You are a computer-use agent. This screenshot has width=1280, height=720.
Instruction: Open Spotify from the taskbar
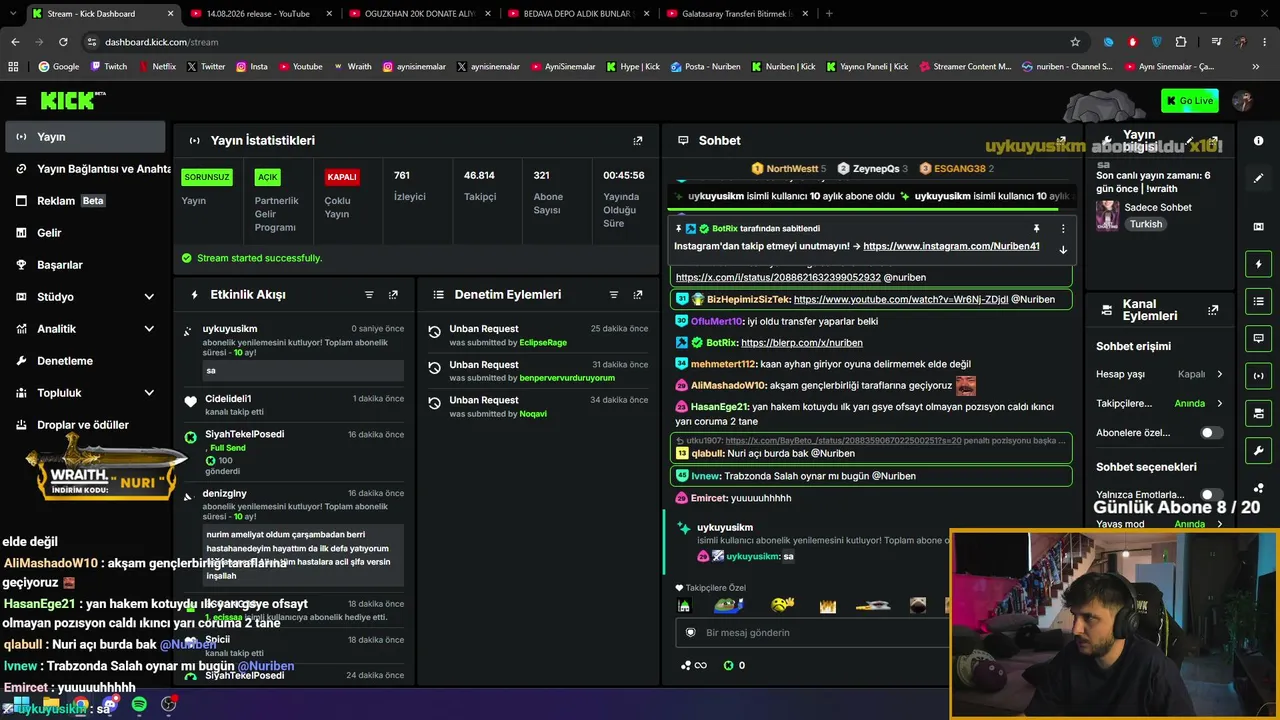(139, 705)
